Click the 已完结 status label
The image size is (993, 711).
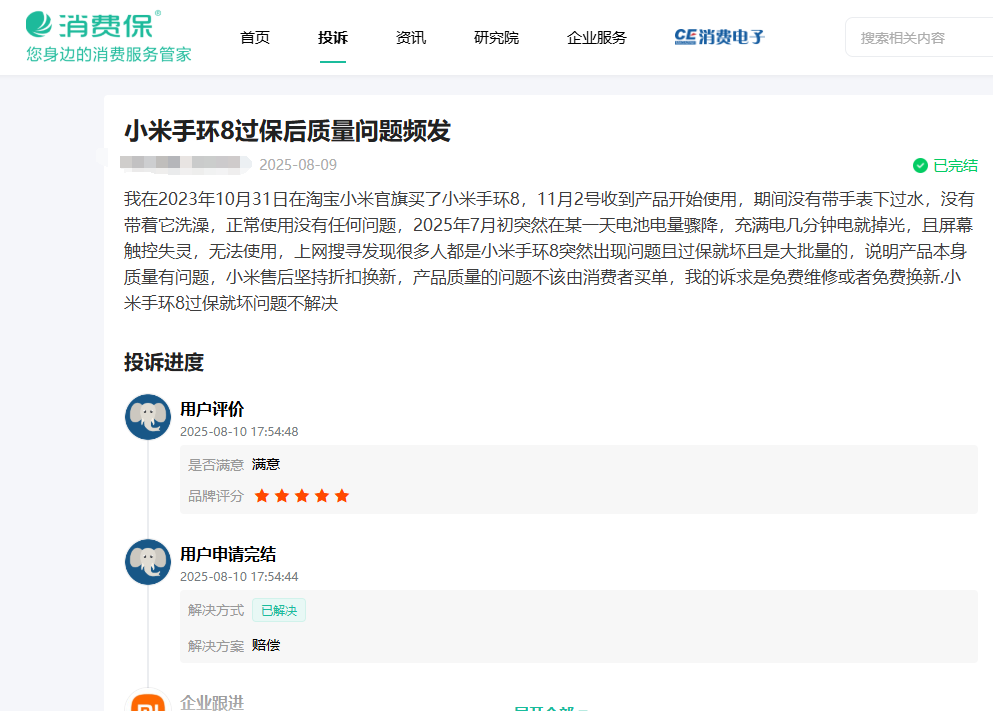click(956, 166)
